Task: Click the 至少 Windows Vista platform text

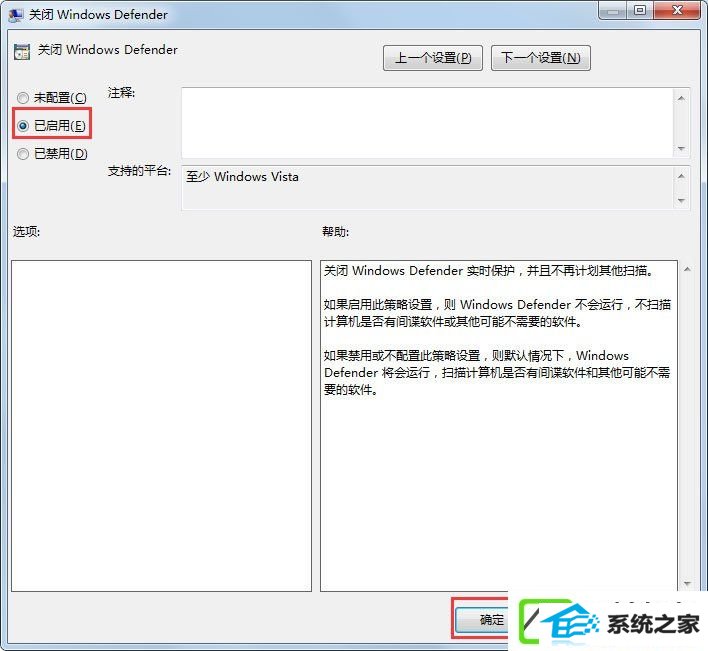Action: tap(242, 177)
